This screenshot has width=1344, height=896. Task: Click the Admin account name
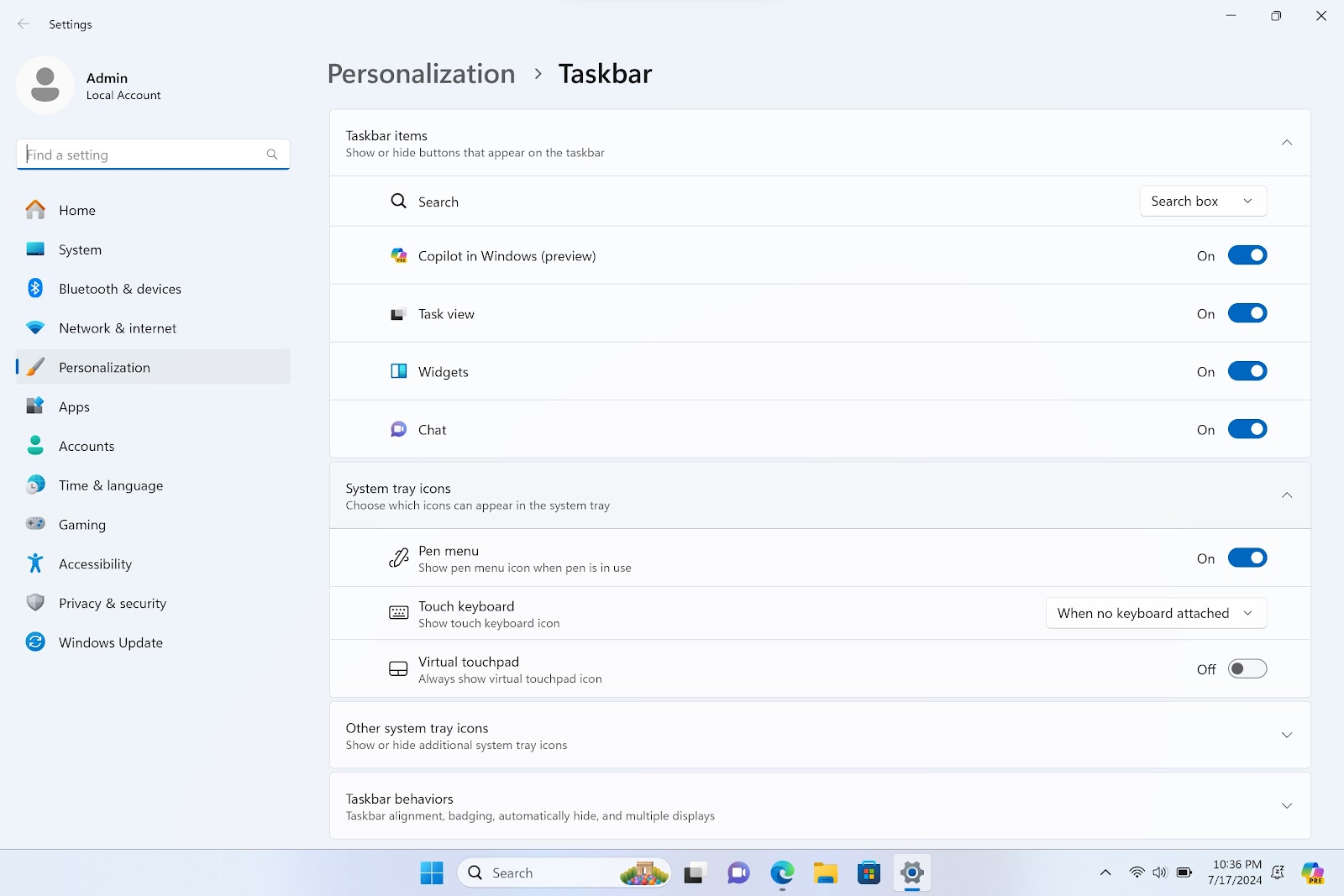[x=107, y=78]
